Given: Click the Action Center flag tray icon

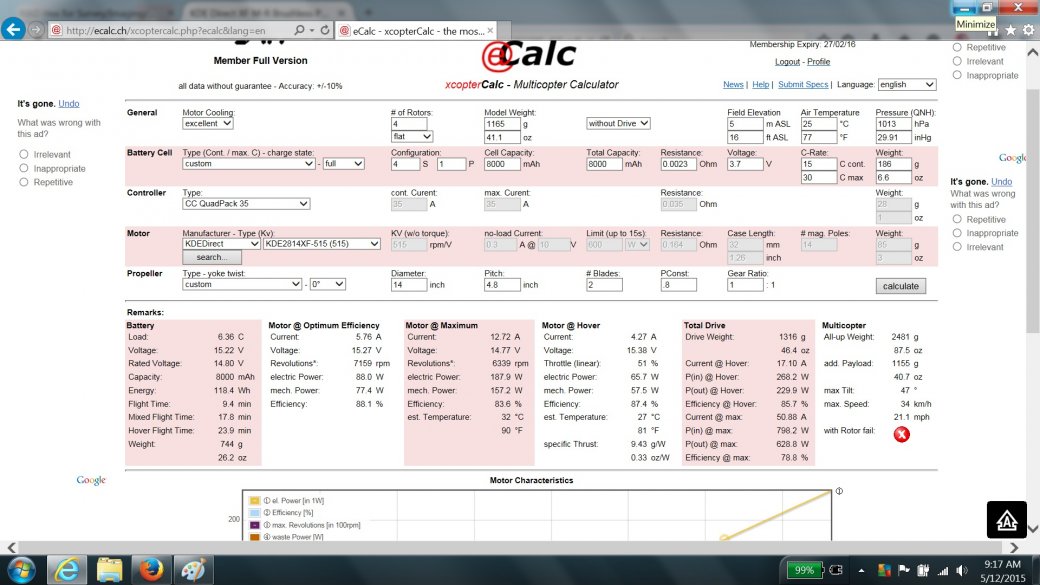Looking at the screenshot, I should pos(903,570).
